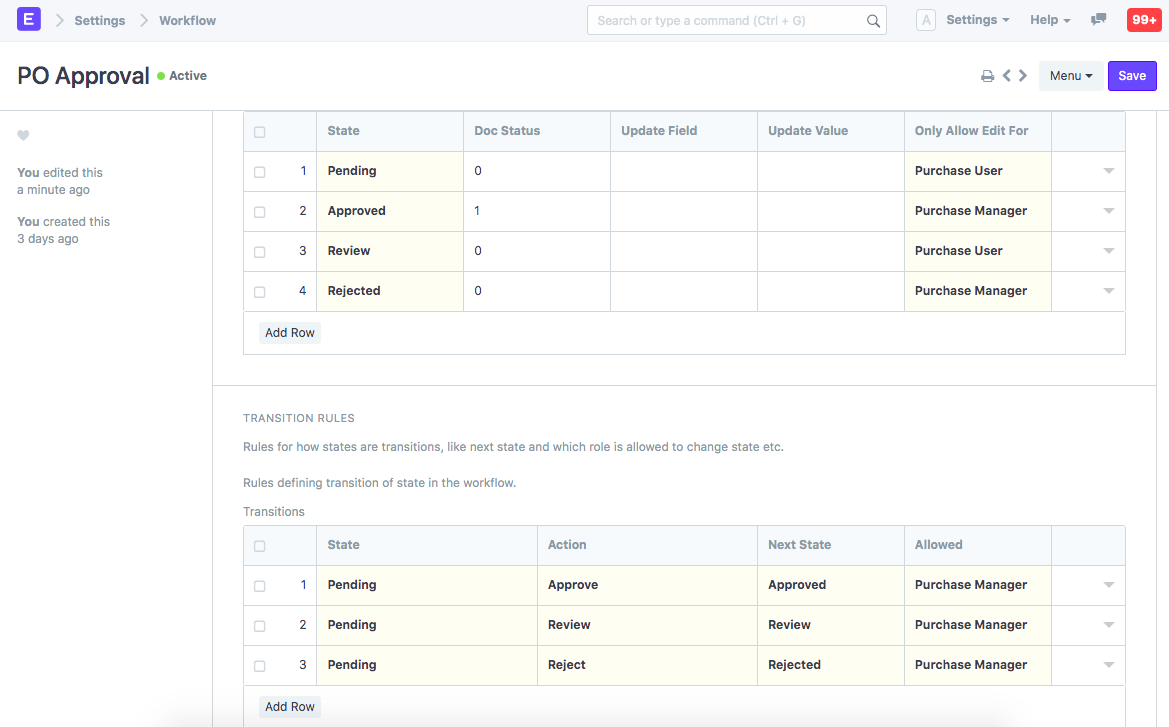Open the print preview via printer icon
Image resolution: width=1169 pixels, height=727 pixels.
click(x=988, y=75)
